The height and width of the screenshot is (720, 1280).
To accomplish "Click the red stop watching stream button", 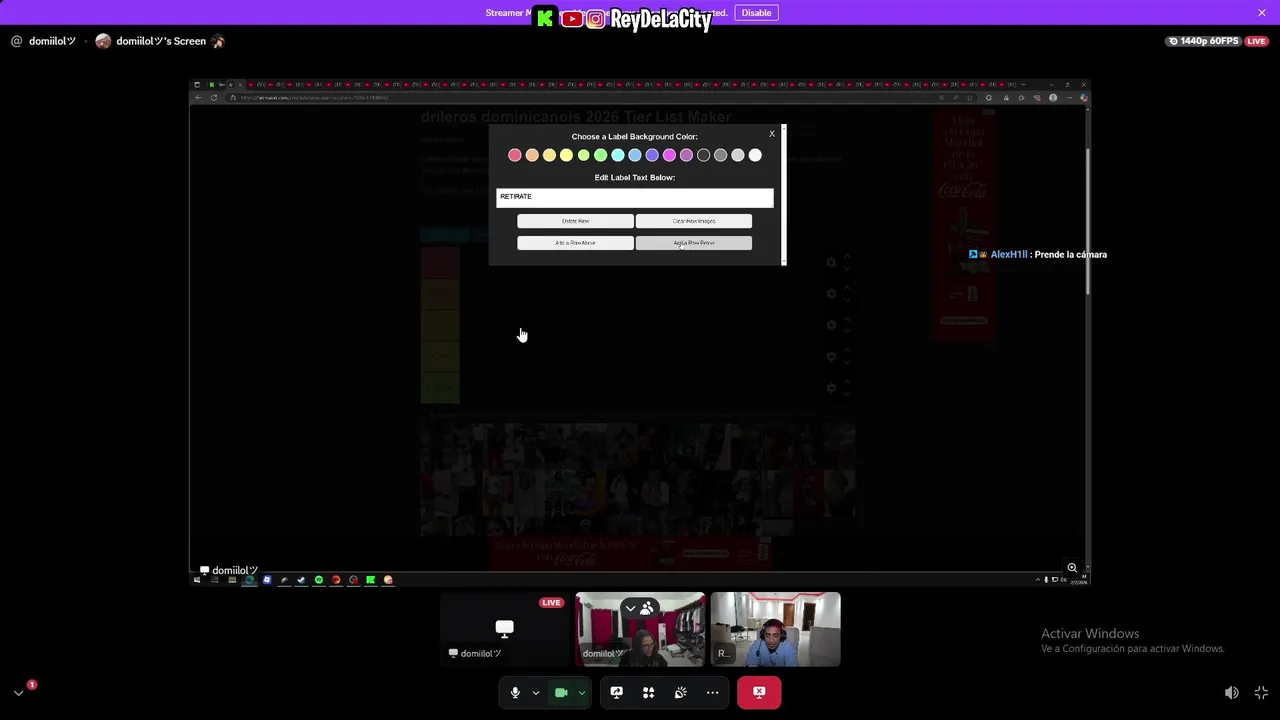I will pos(759,692).
